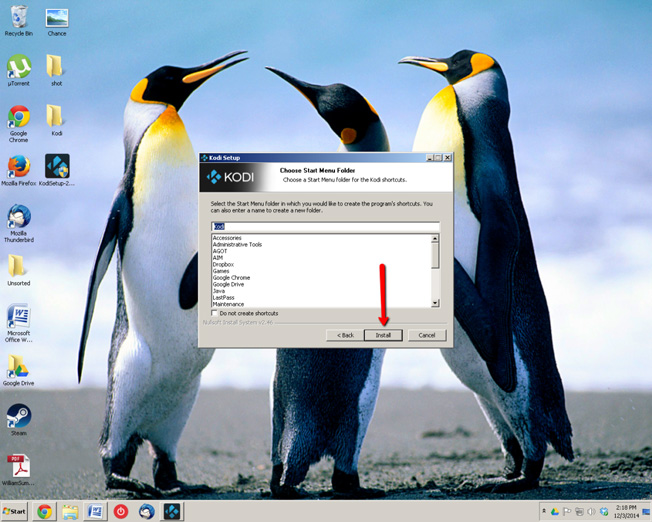Open Thunderbird from the taskbar
This screenshot has height=522, width=652.
tap(147, 511)
